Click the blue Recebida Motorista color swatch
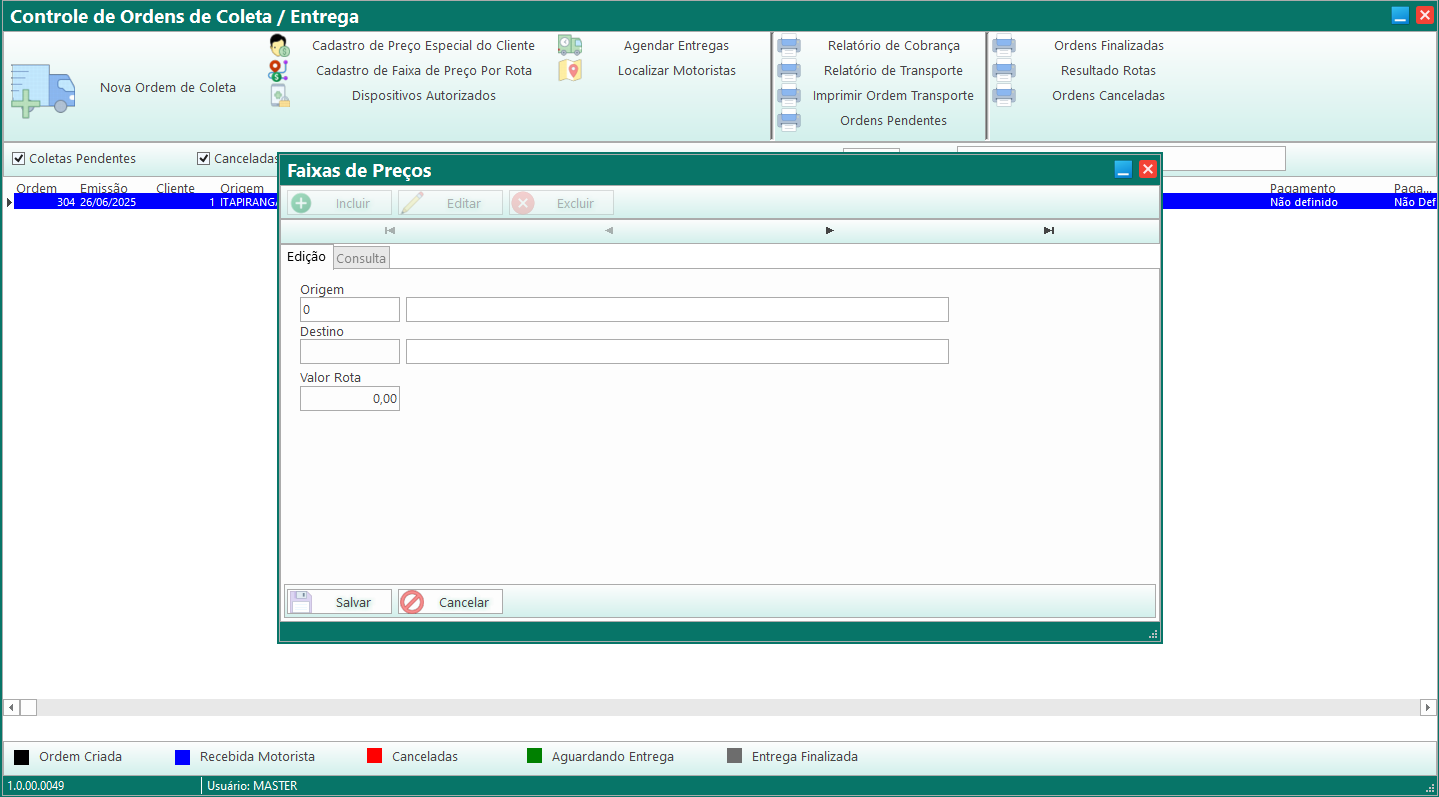The height and width of the screenshot is (797, 1439). coord(182,757)
